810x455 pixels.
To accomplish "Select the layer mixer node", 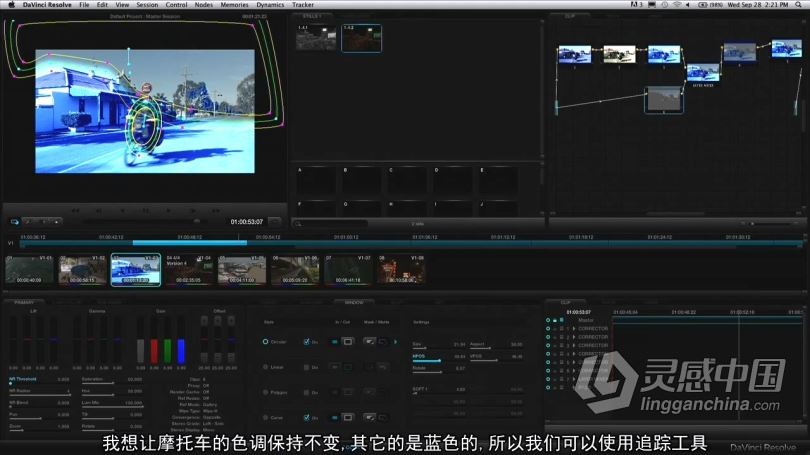I will tap(703, 72).
